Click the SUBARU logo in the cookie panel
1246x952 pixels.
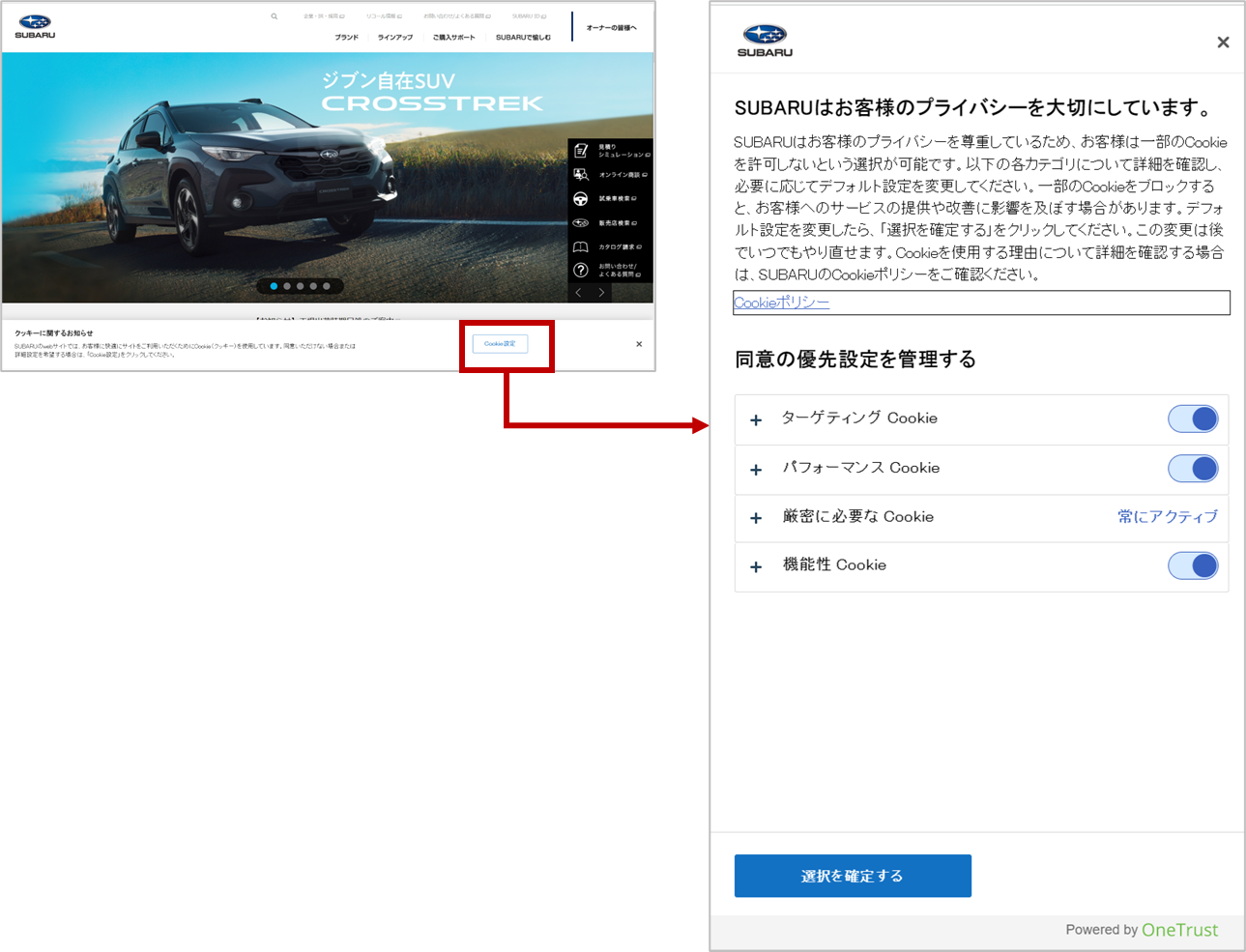point(765,41)
